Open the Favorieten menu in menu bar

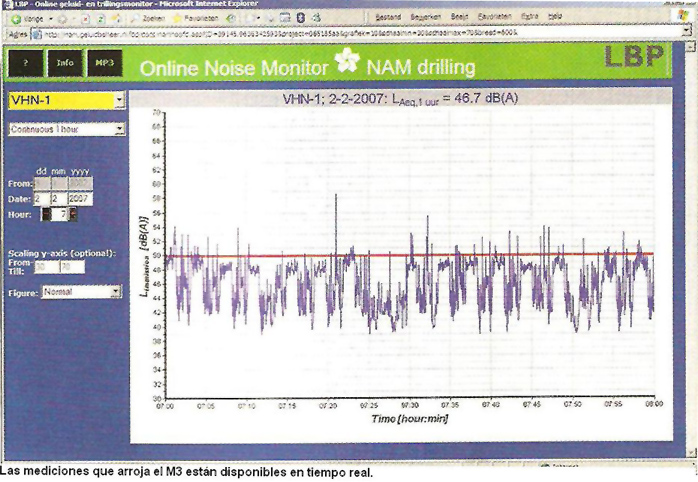(494, 16)
